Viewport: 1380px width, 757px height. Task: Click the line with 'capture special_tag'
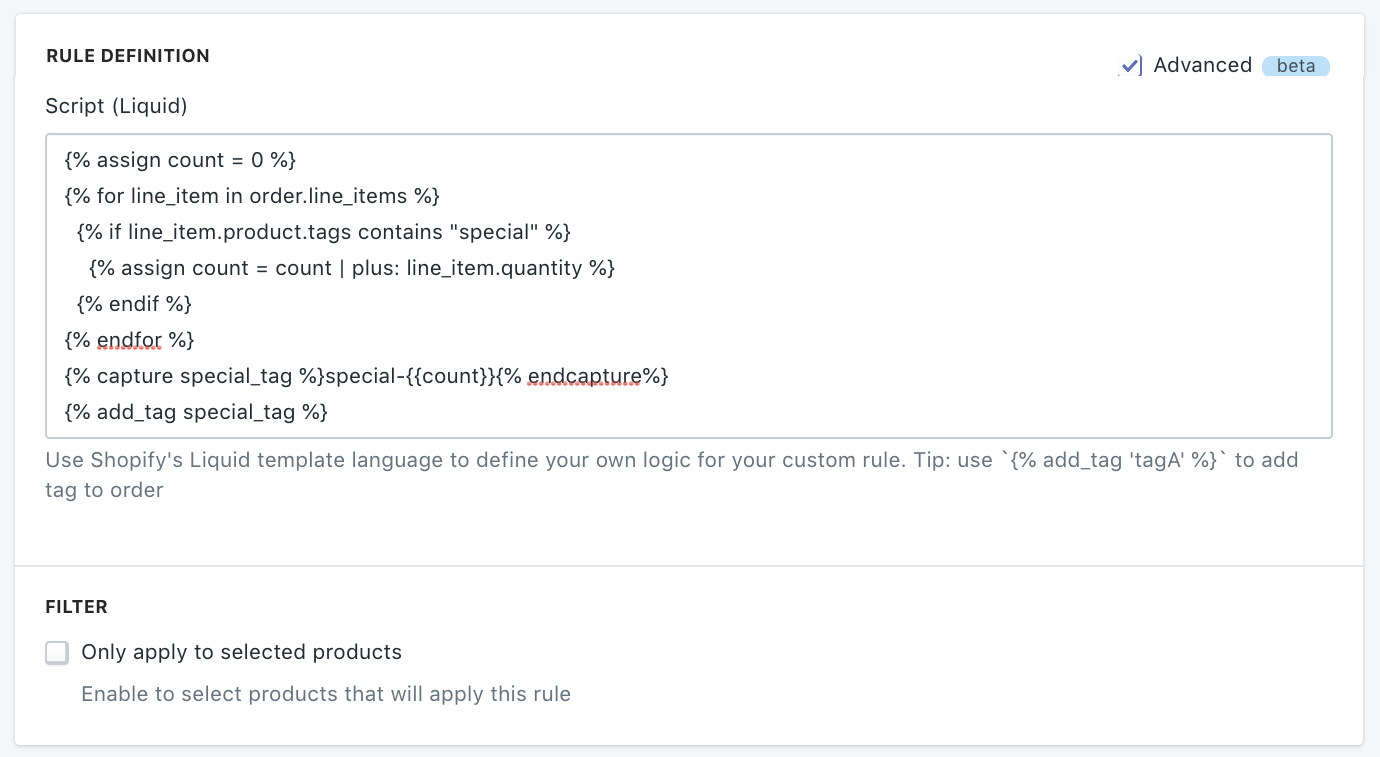point(366,376)
